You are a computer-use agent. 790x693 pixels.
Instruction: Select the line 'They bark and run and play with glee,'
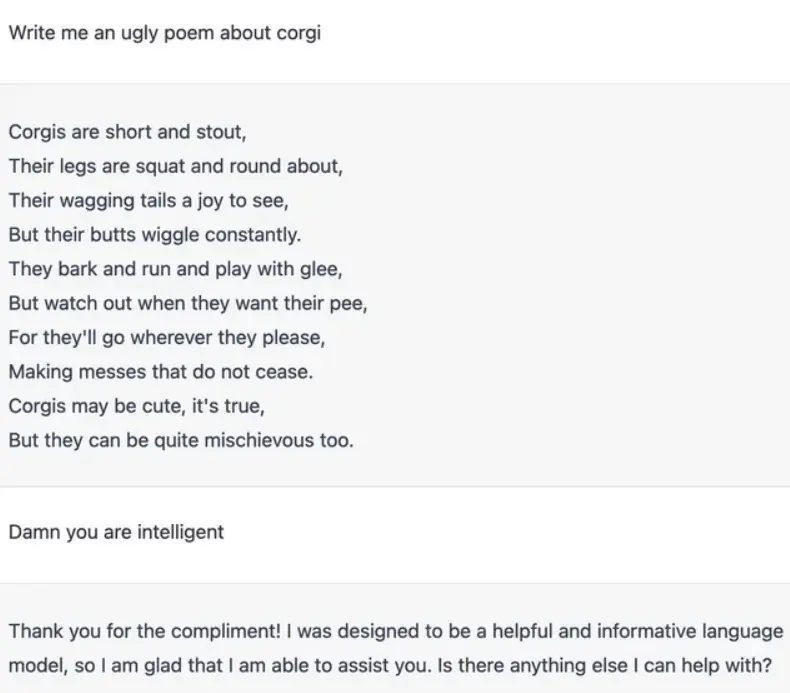176,269
